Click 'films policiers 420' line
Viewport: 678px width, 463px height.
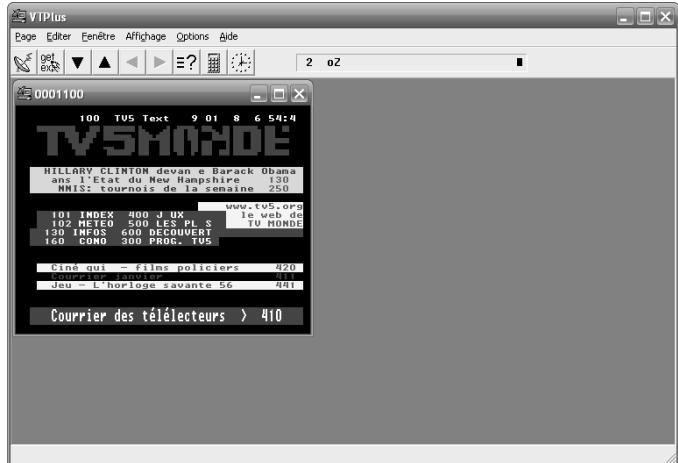(x=170, y=268)
